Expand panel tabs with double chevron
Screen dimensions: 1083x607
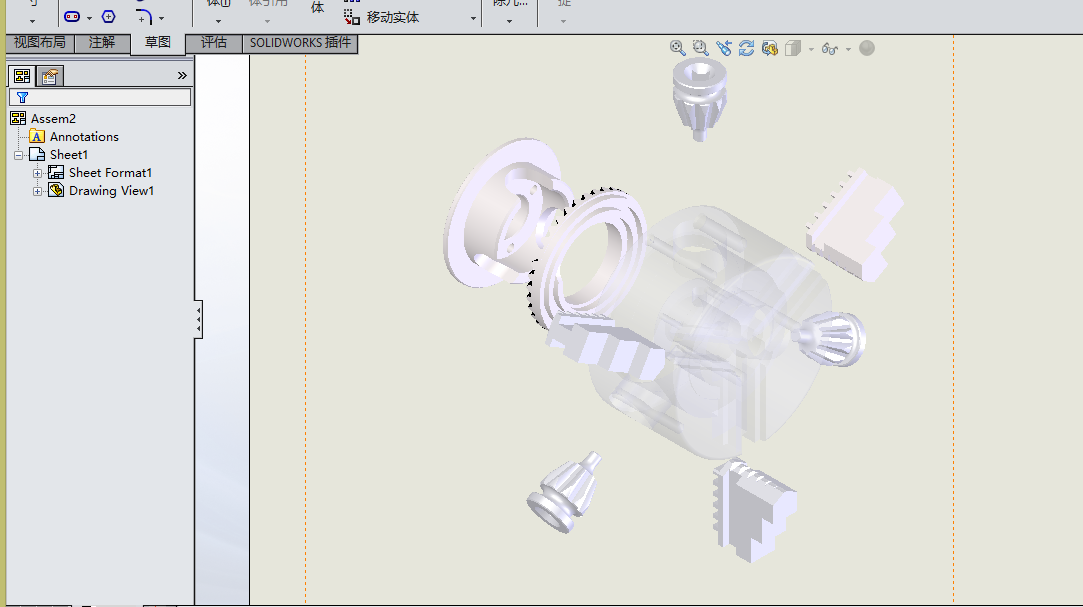tap(182, 75)
